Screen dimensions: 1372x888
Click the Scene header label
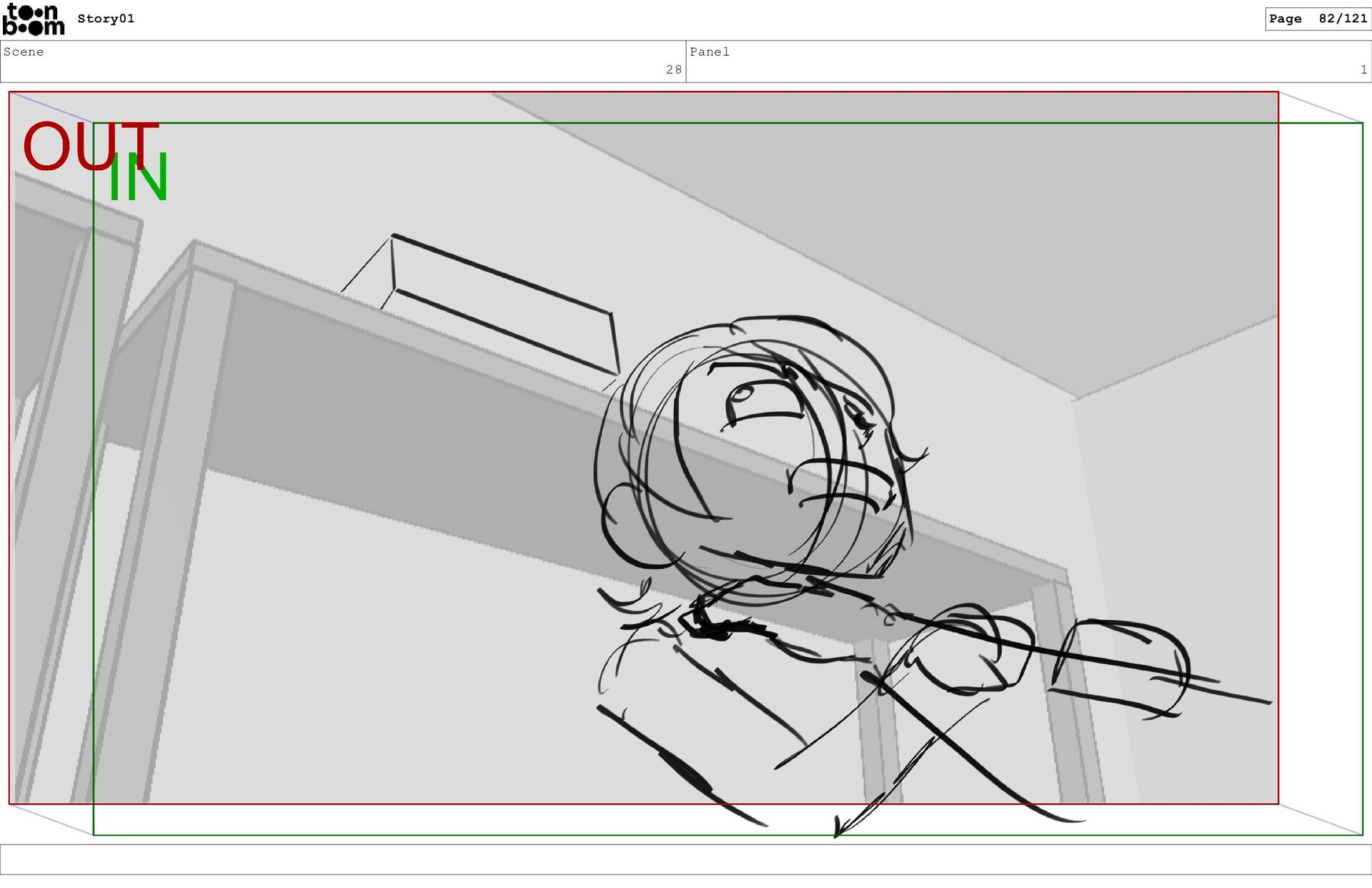[24, 51]
